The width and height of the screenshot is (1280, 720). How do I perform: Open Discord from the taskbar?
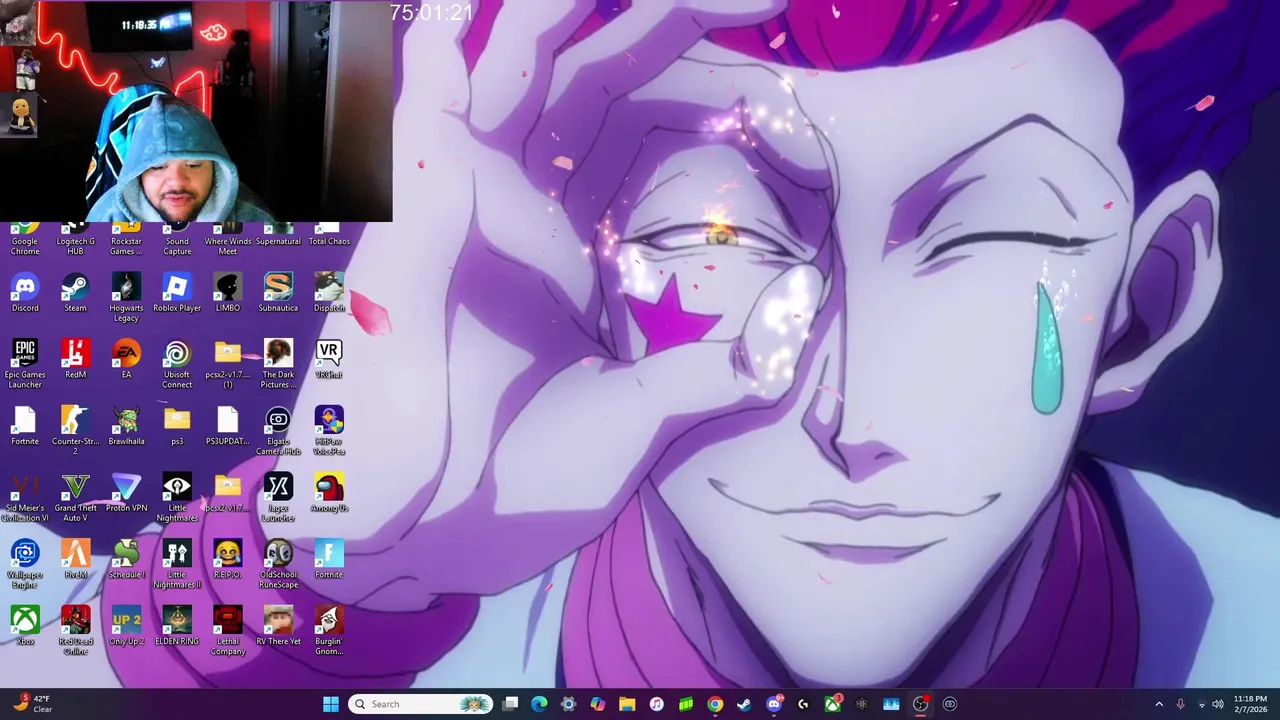(773, 704)
